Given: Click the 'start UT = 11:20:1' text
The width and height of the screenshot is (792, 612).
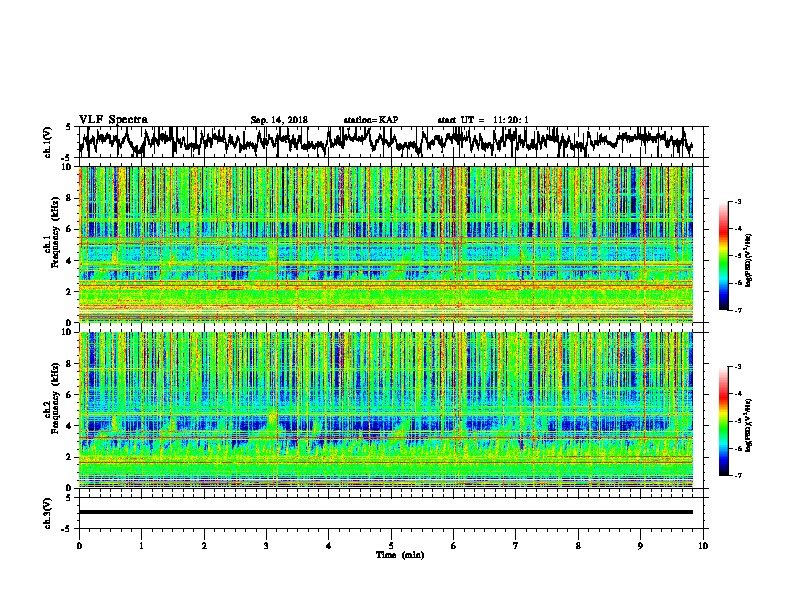Looking at the screenshot, I should tap(483, 120).
